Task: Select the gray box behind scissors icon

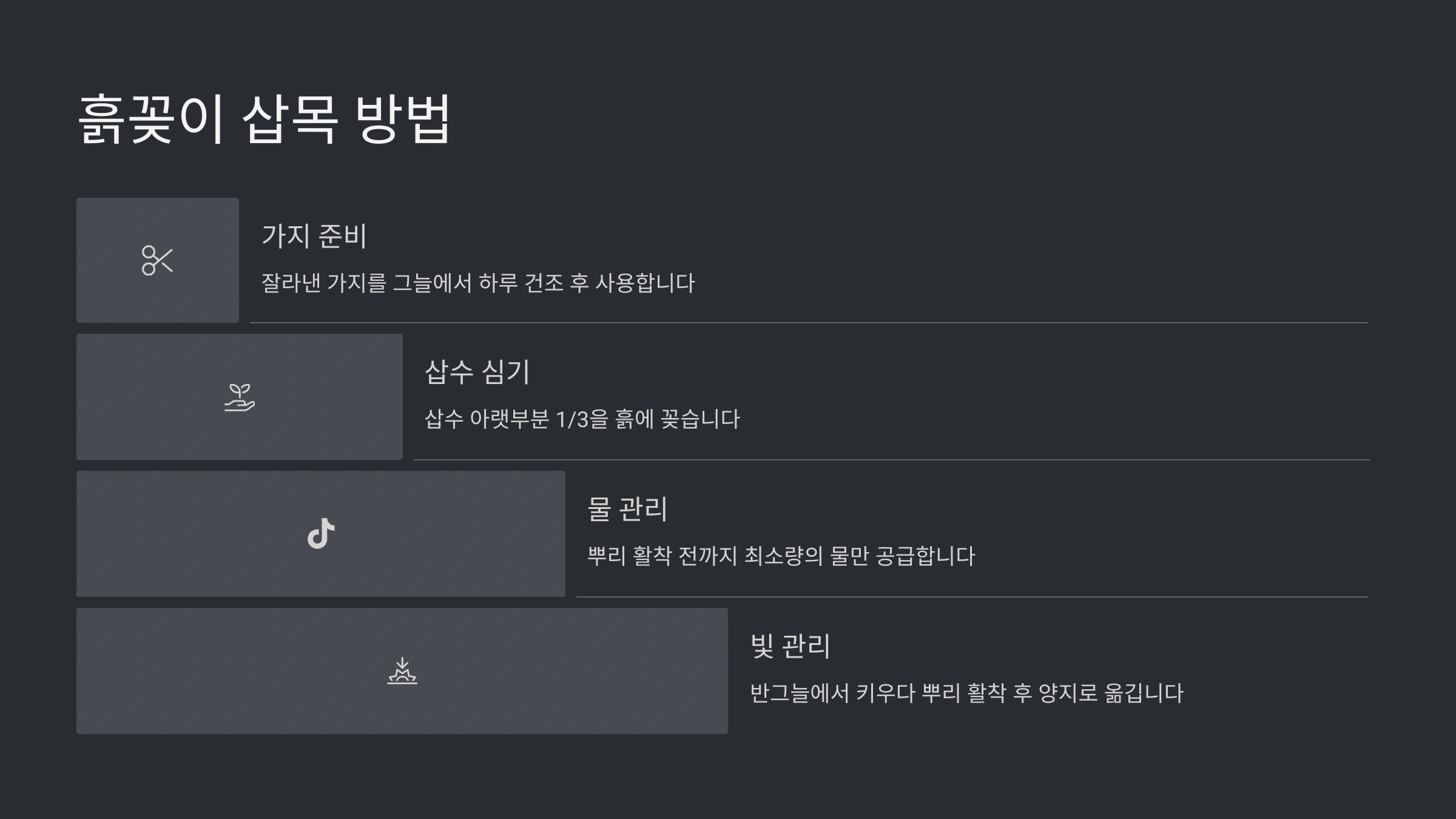Action: pyautogui.click(x=158, y=260)
